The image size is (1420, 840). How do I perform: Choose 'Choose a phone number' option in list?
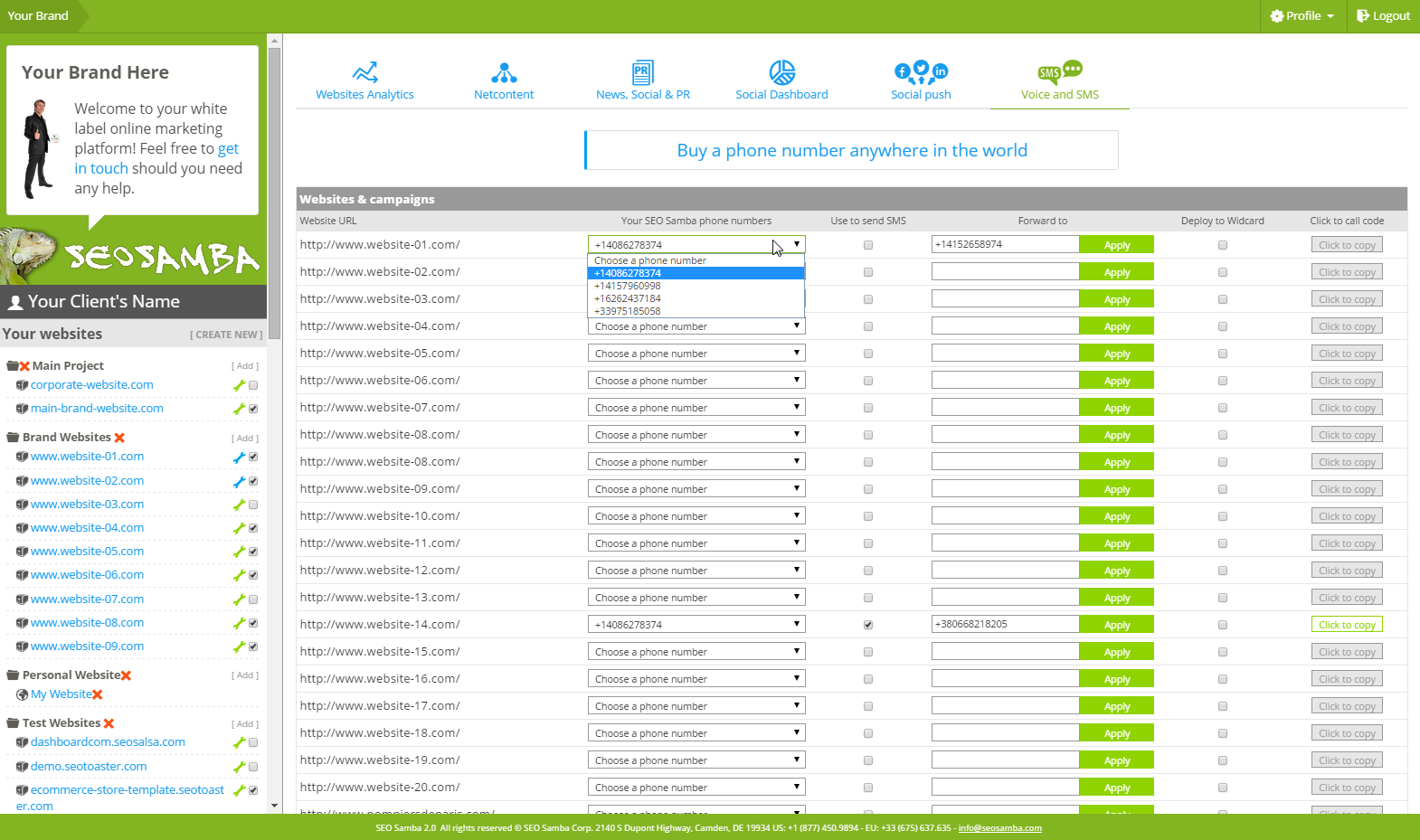coord(696,260)
